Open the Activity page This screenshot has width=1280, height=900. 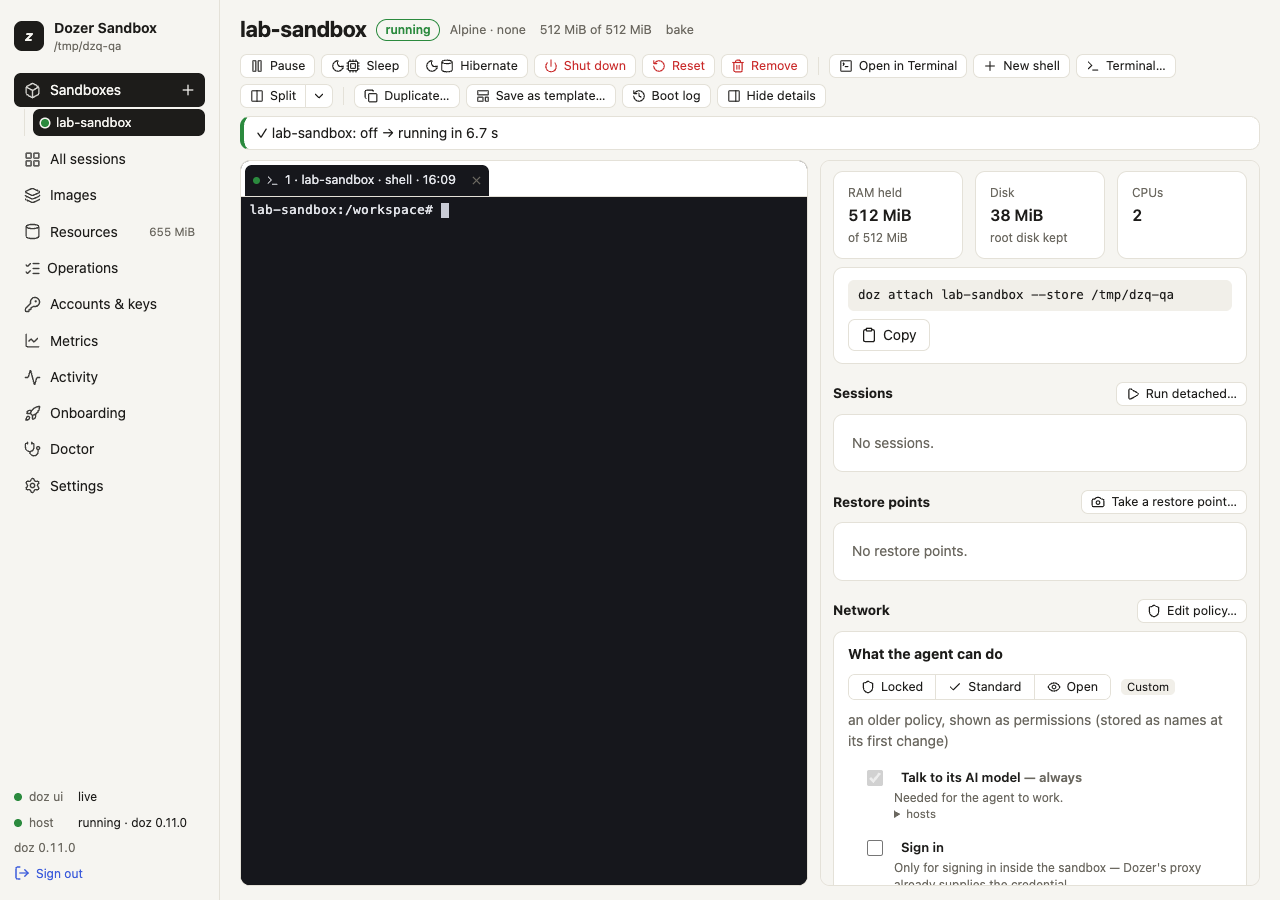[109, 377]
